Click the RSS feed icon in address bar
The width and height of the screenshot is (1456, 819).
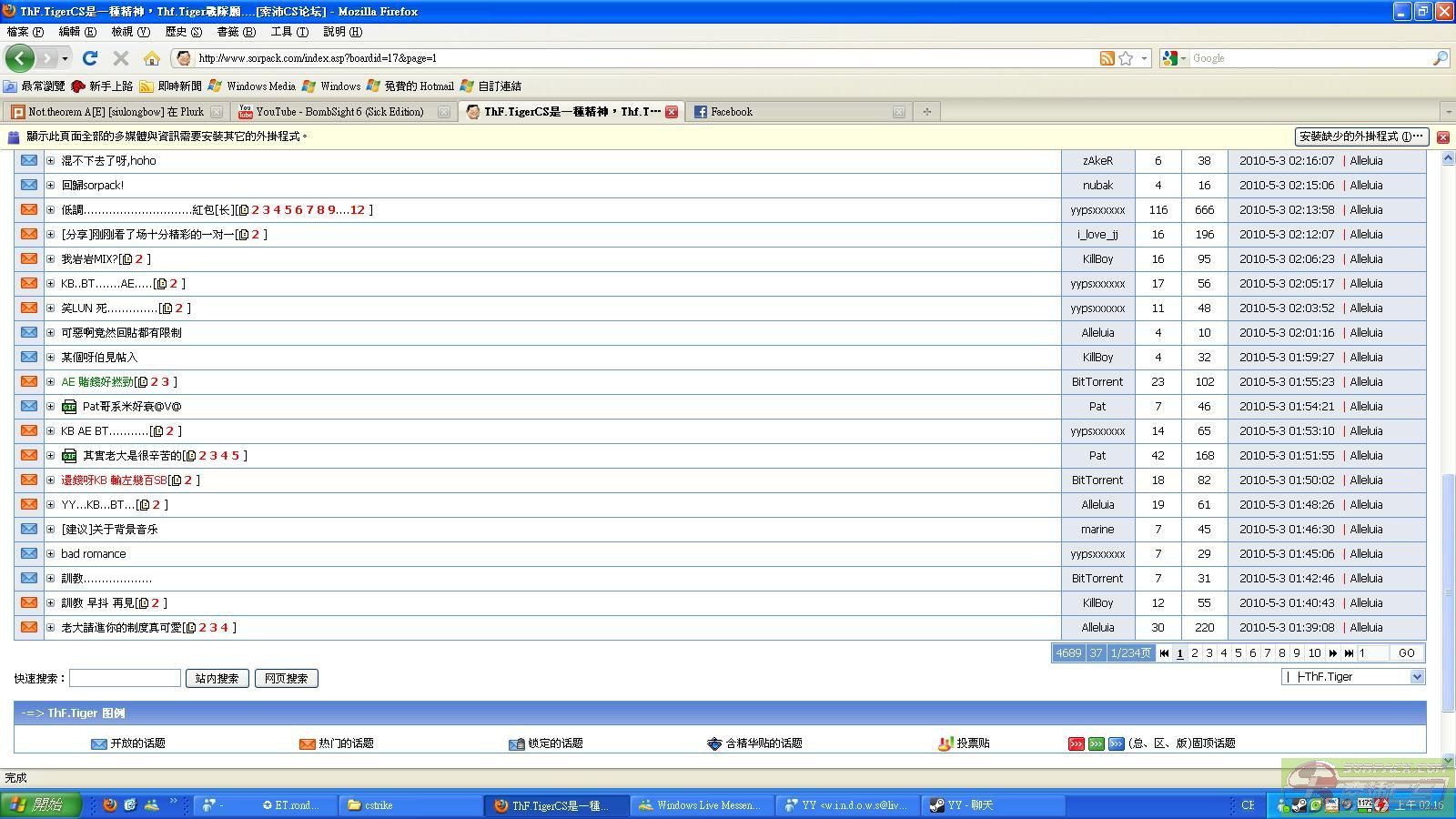tap(1107, 58)
